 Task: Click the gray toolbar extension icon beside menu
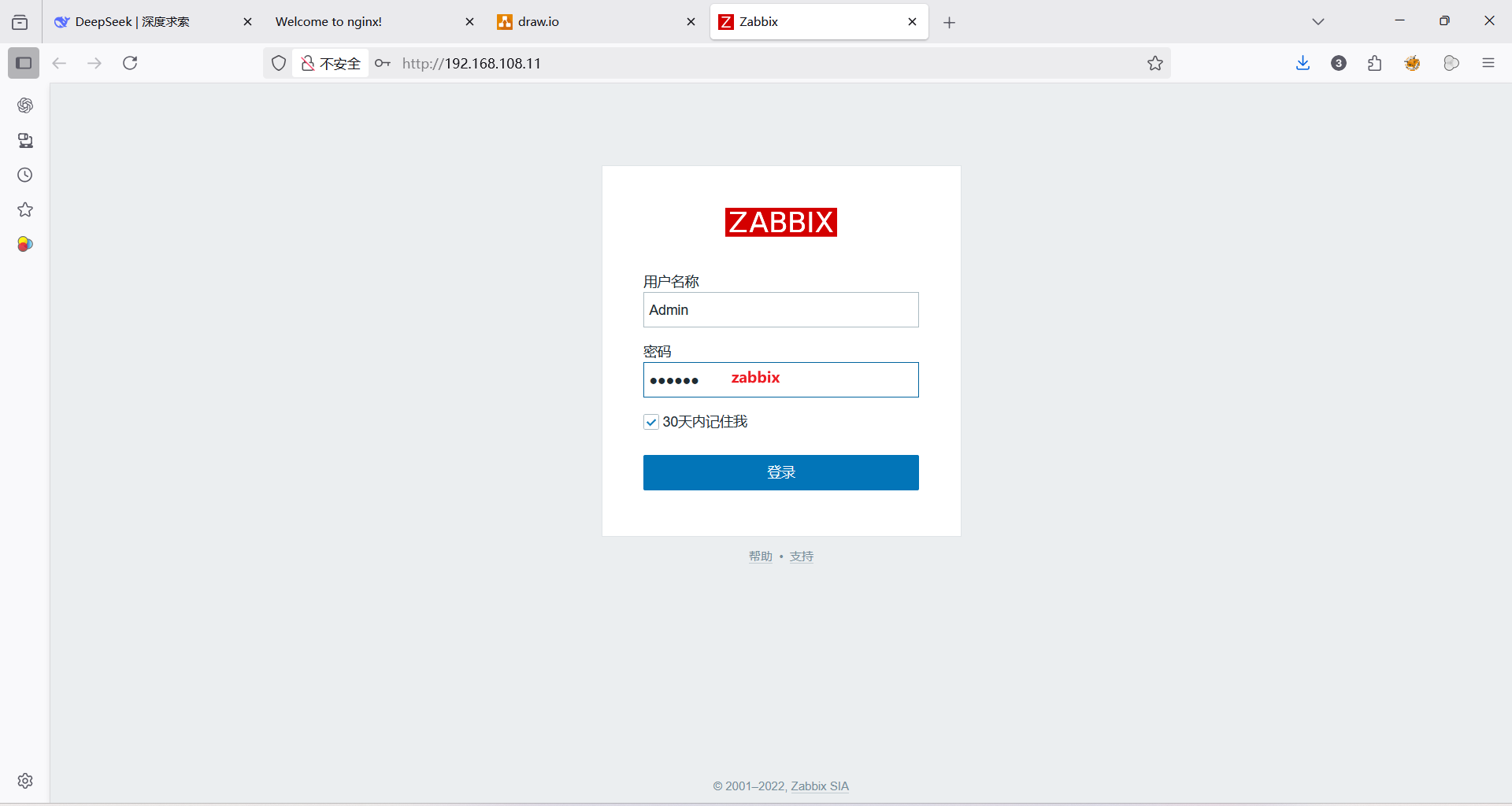[1451, 63]
